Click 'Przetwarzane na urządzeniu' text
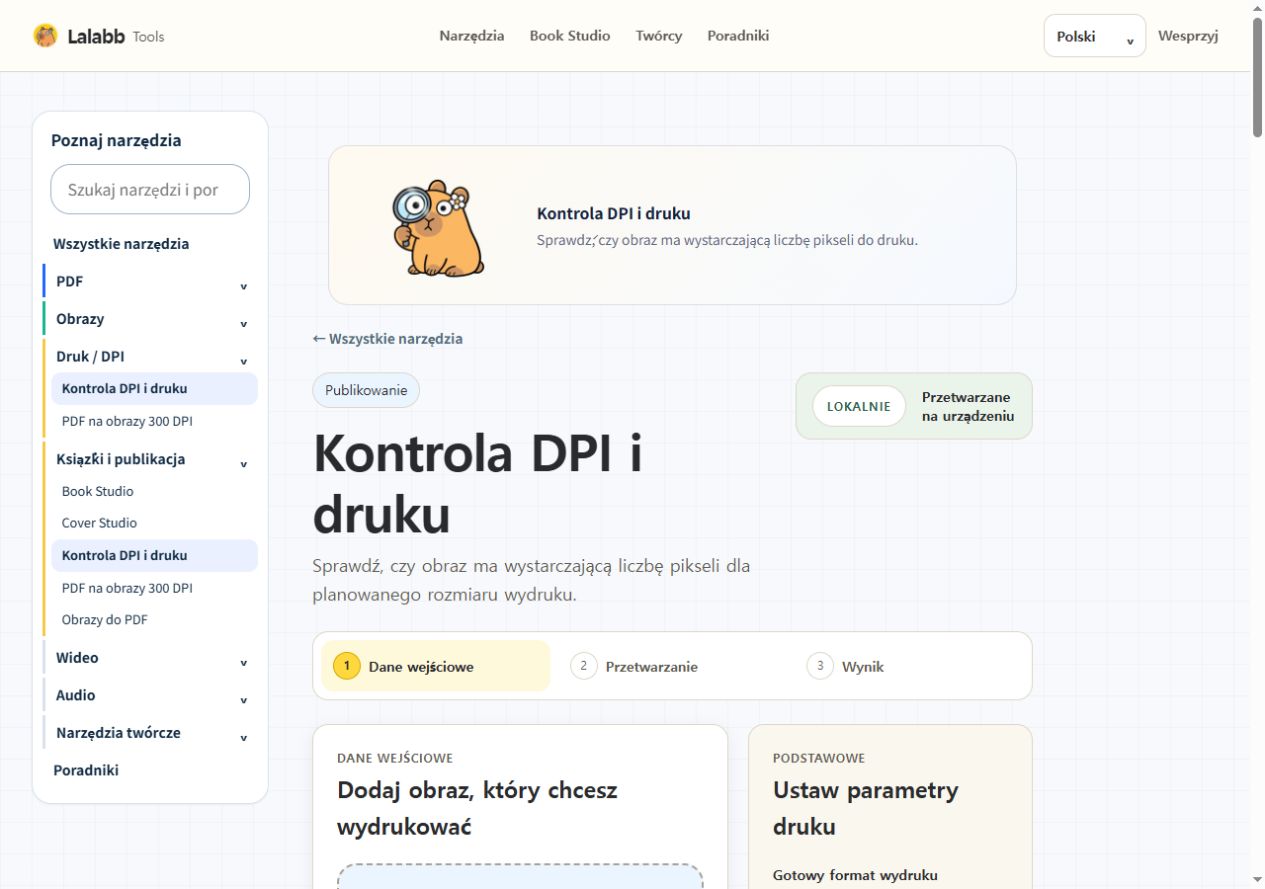 968,406
